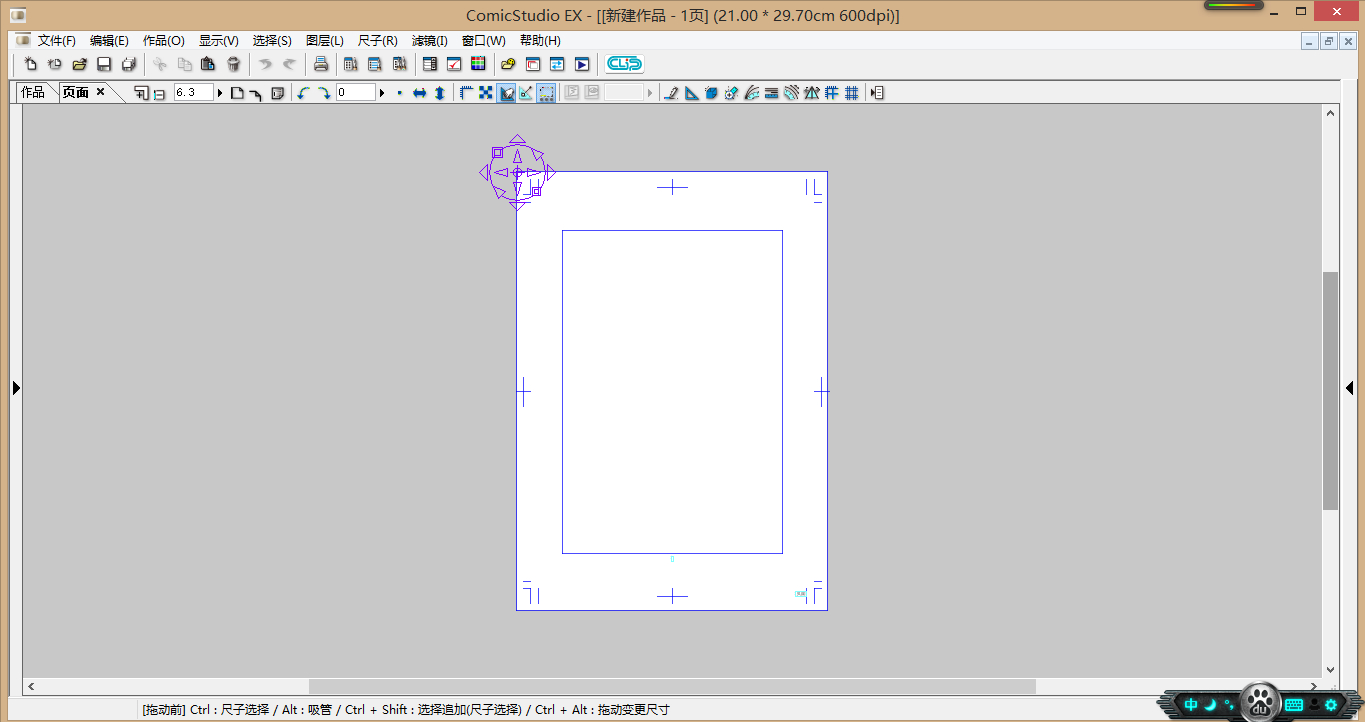Toggle the grid display icon at toolbar end

pos(851,93)
